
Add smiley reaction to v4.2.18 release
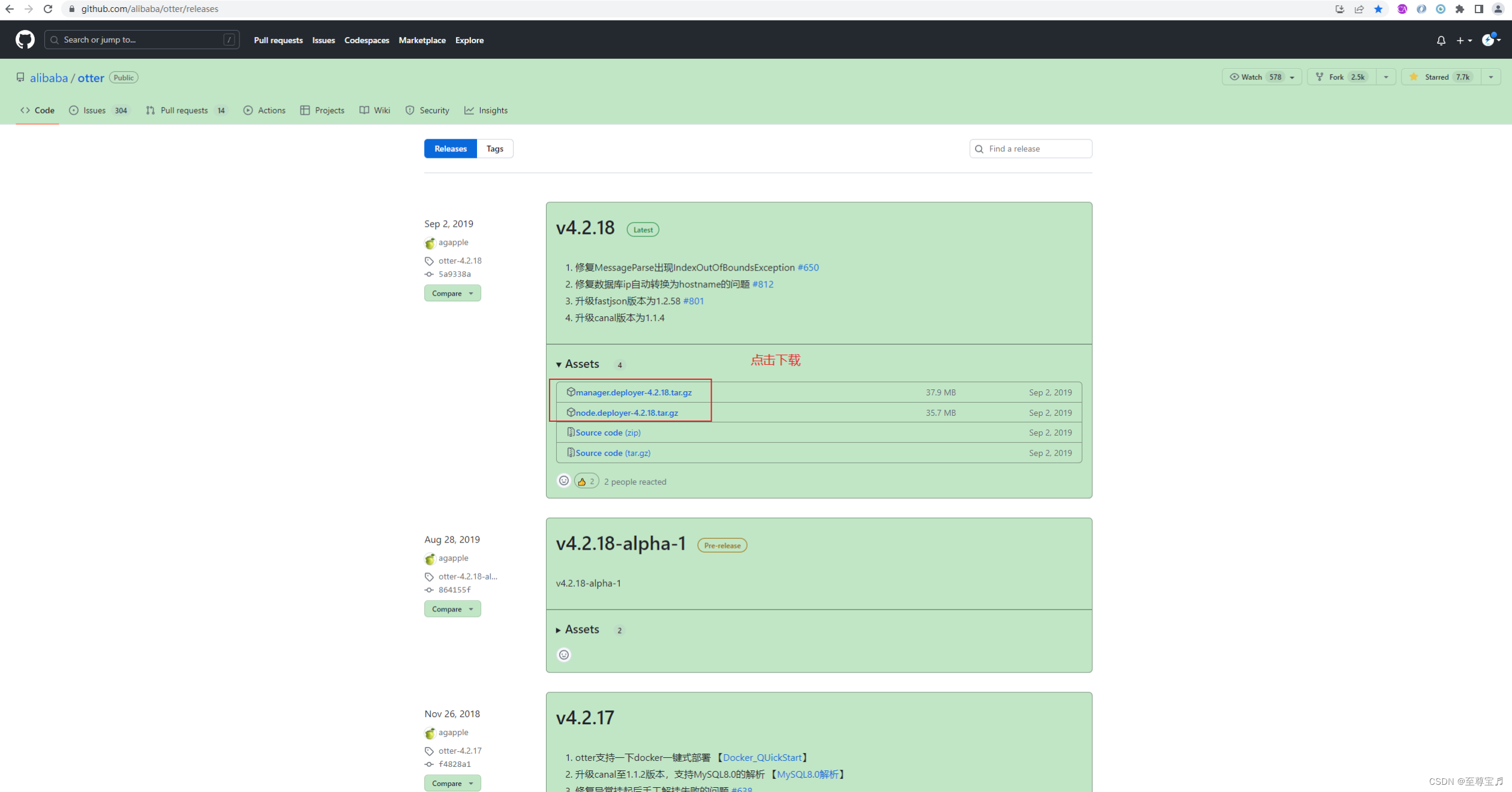point(564,481)
